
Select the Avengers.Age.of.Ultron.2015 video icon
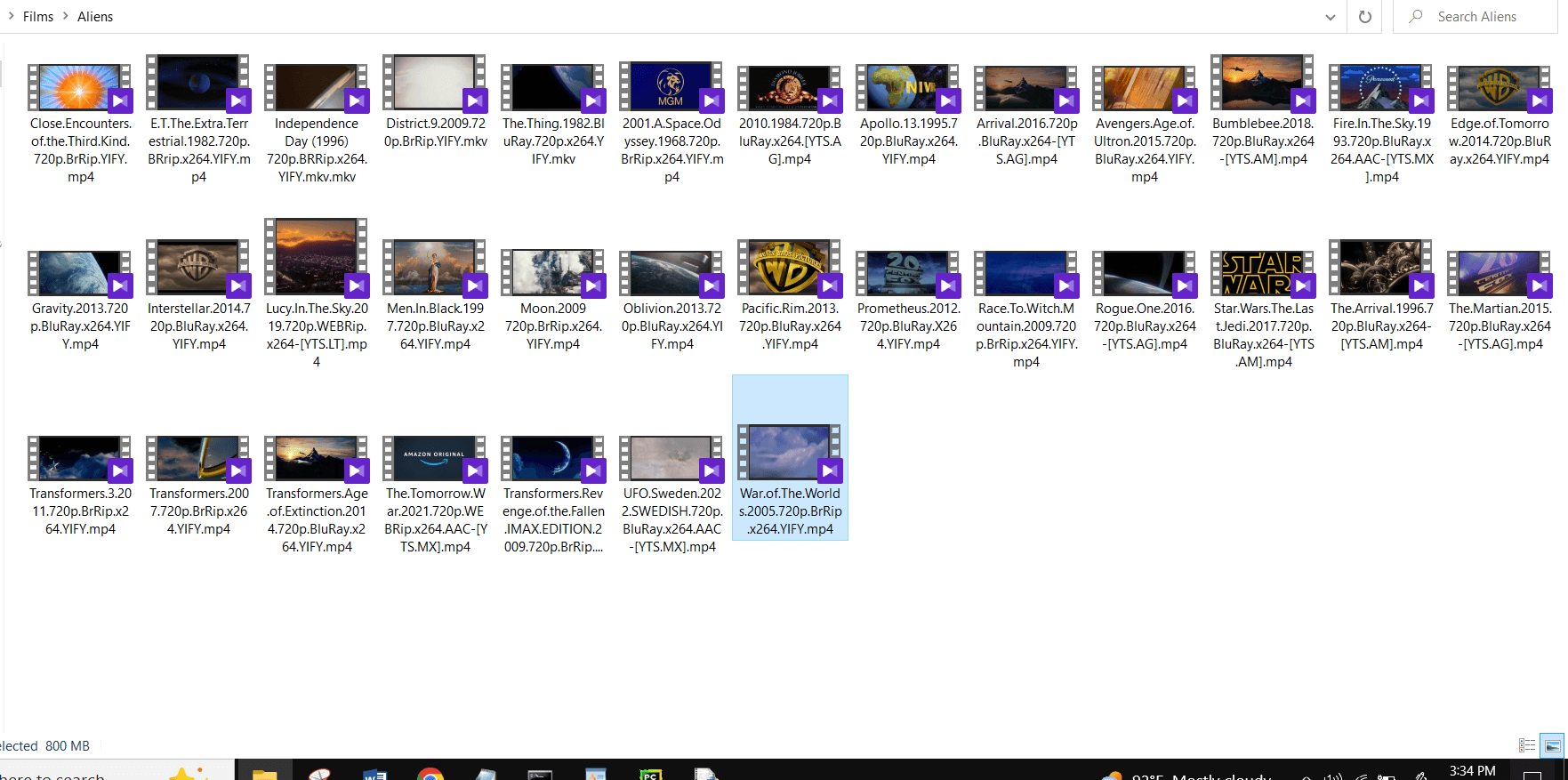pyautogui.click(x=1145, y=88)
